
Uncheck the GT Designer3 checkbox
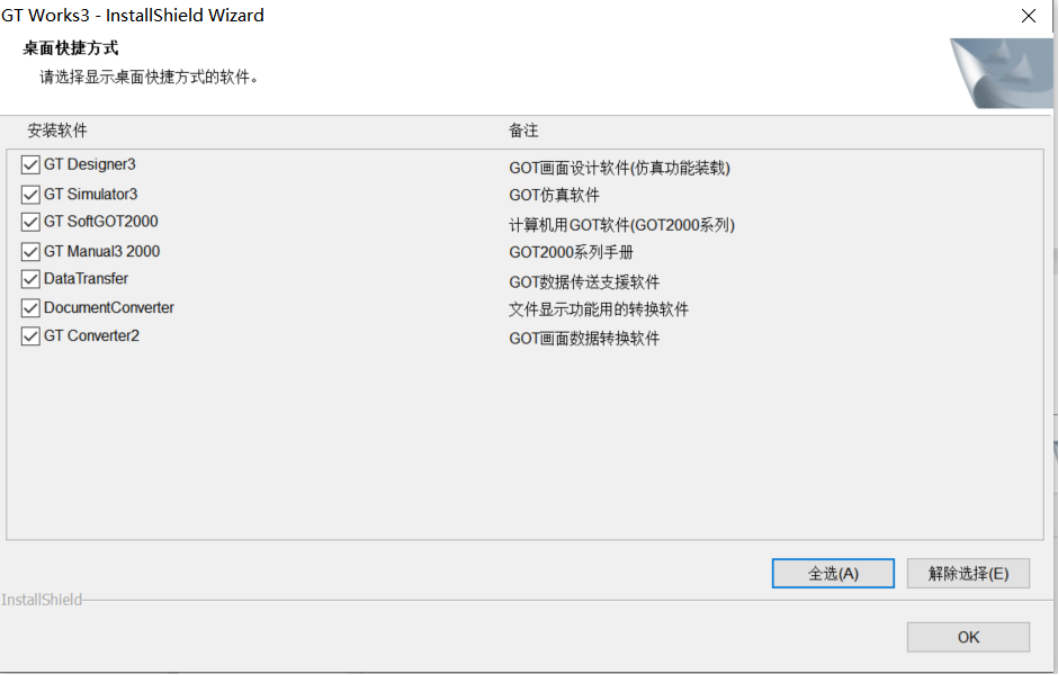pyautogui.click(x=30, y=165)
